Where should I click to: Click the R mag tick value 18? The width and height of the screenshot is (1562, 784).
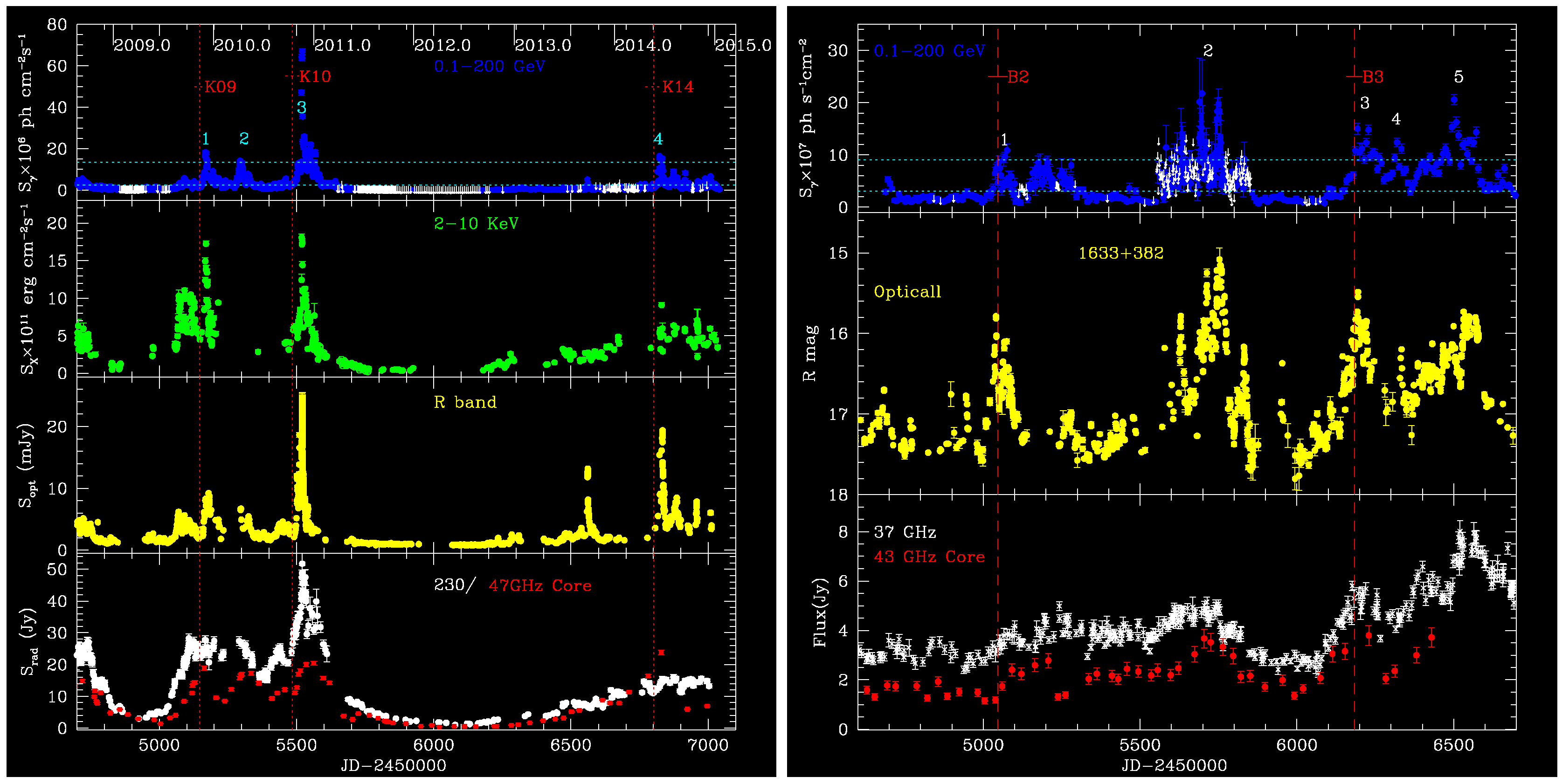pyautogui.click(x=838, y=495)
